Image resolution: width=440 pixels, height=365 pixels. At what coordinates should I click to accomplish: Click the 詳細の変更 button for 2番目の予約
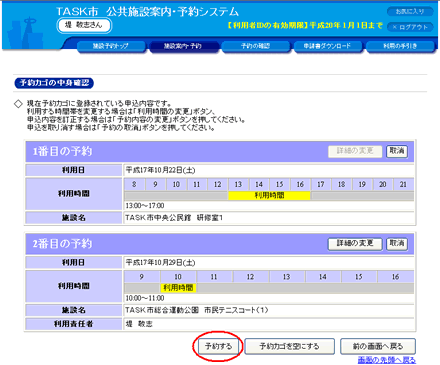(x=355, y=244)
